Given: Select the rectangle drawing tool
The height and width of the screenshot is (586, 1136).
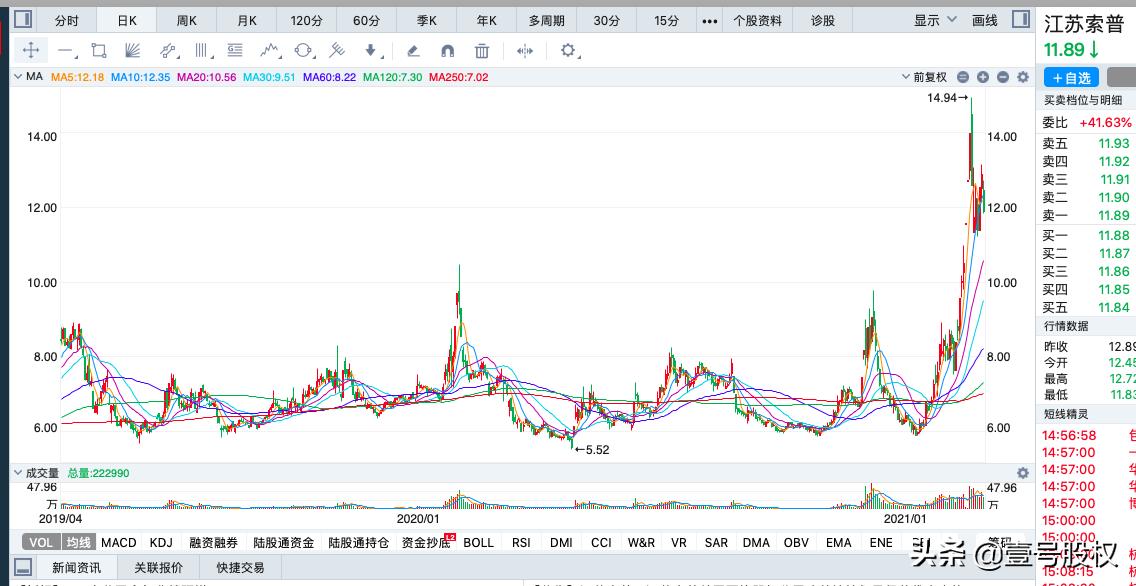Looking at the screenshot, I should (x=100, y=51).
